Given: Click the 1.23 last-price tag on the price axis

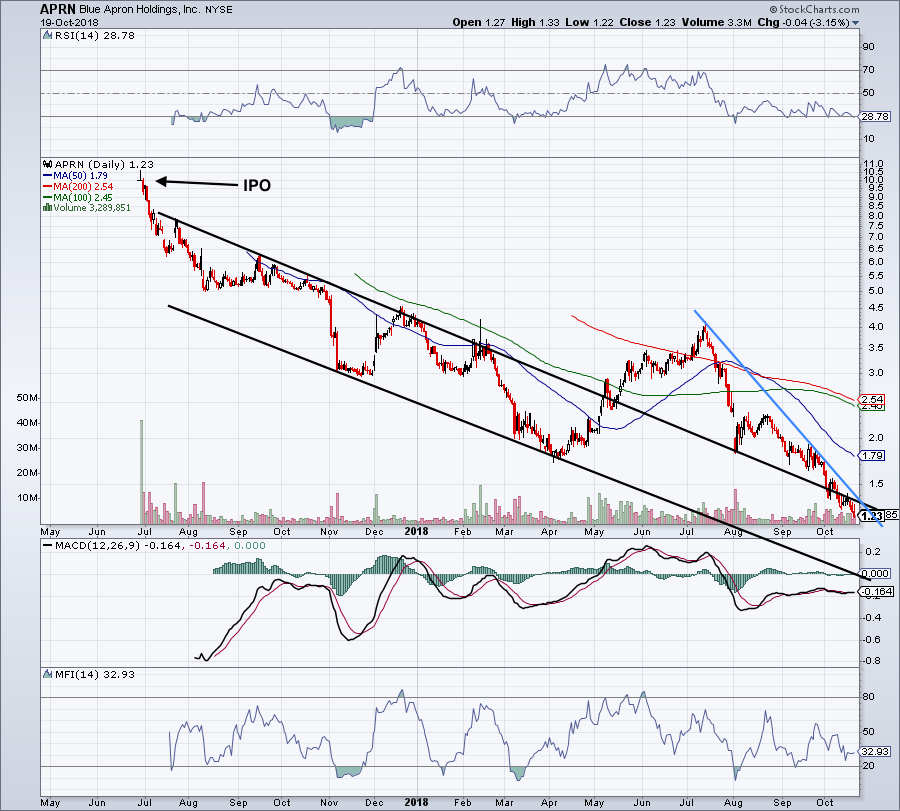Looking at the screenshot, I should (872, 515).
